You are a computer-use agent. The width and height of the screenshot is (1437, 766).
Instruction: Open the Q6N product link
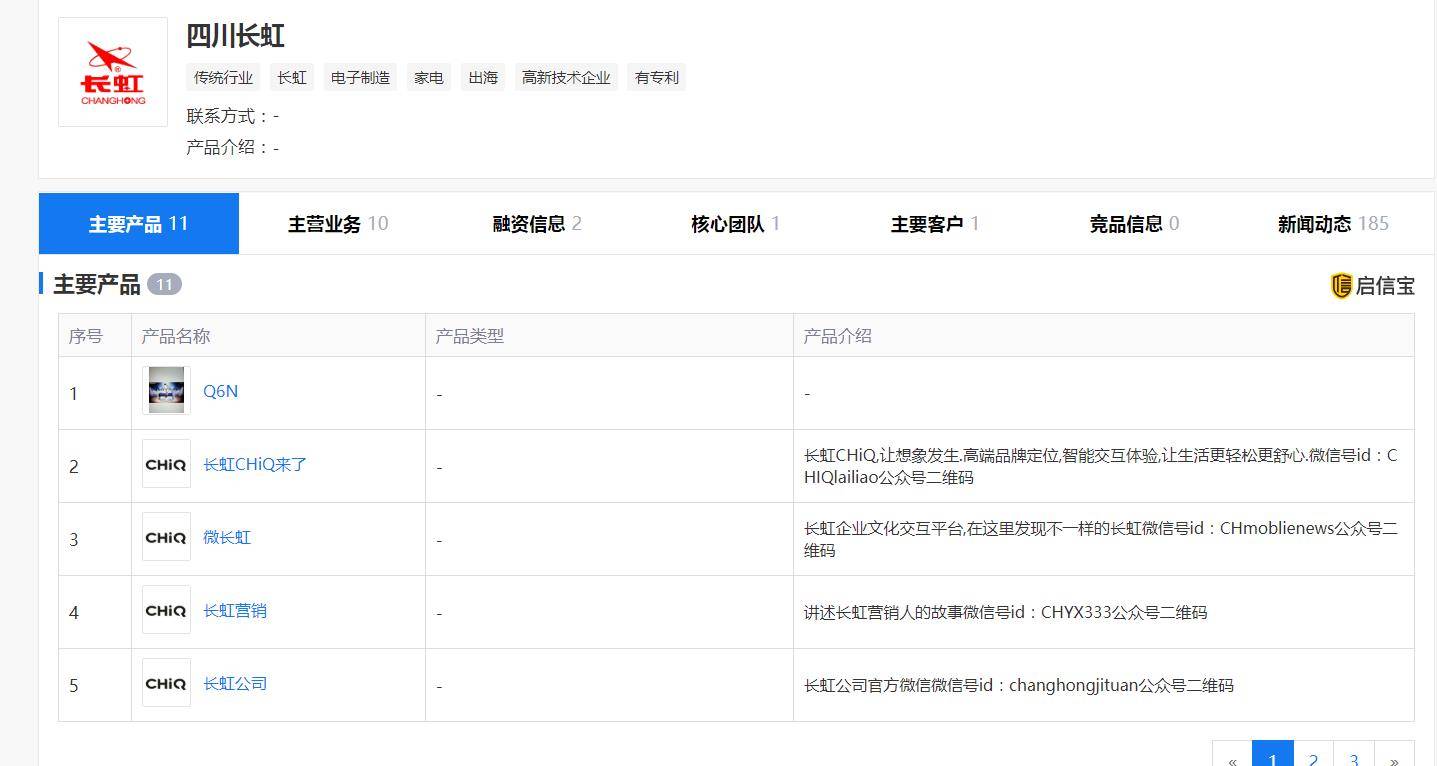click(220, 391)
